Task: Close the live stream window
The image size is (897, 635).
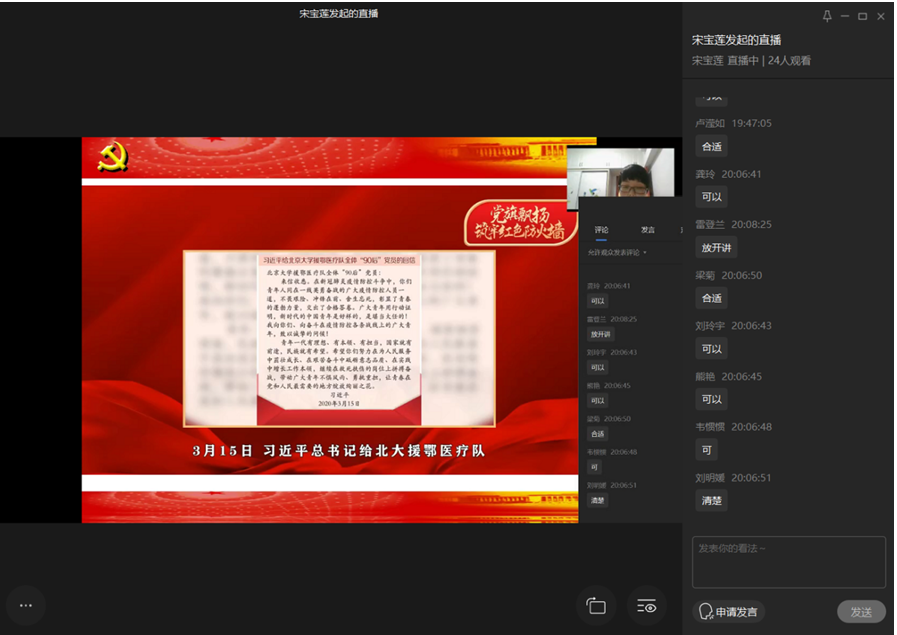Action: point(881,16)
